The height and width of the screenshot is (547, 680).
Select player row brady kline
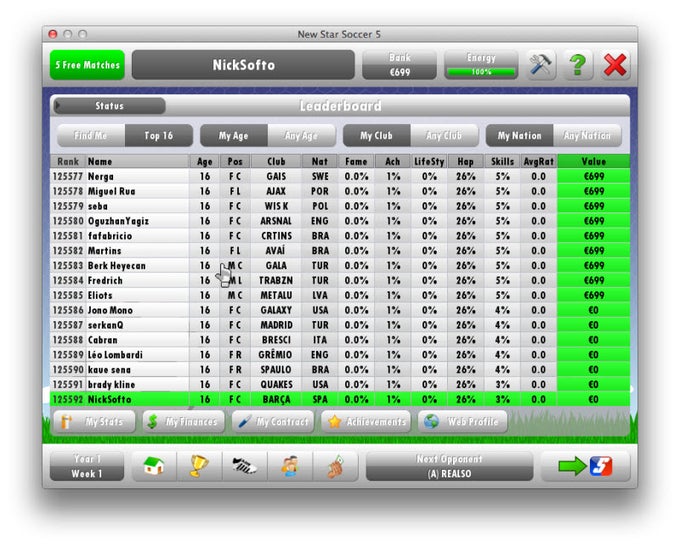(x=340, y=384)
